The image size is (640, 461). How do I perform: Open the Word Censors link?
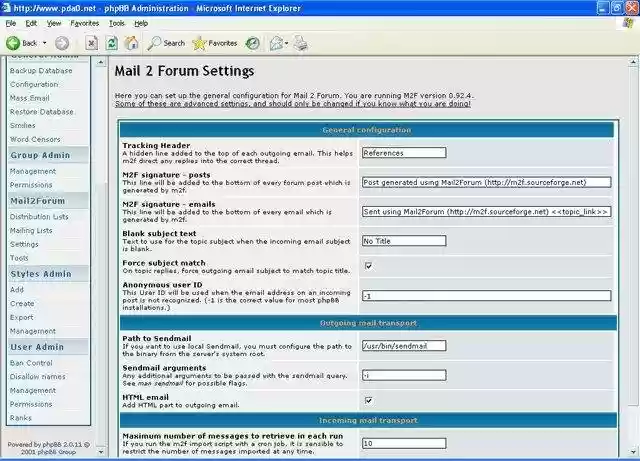pyautogui.click(x=35, y=139)
